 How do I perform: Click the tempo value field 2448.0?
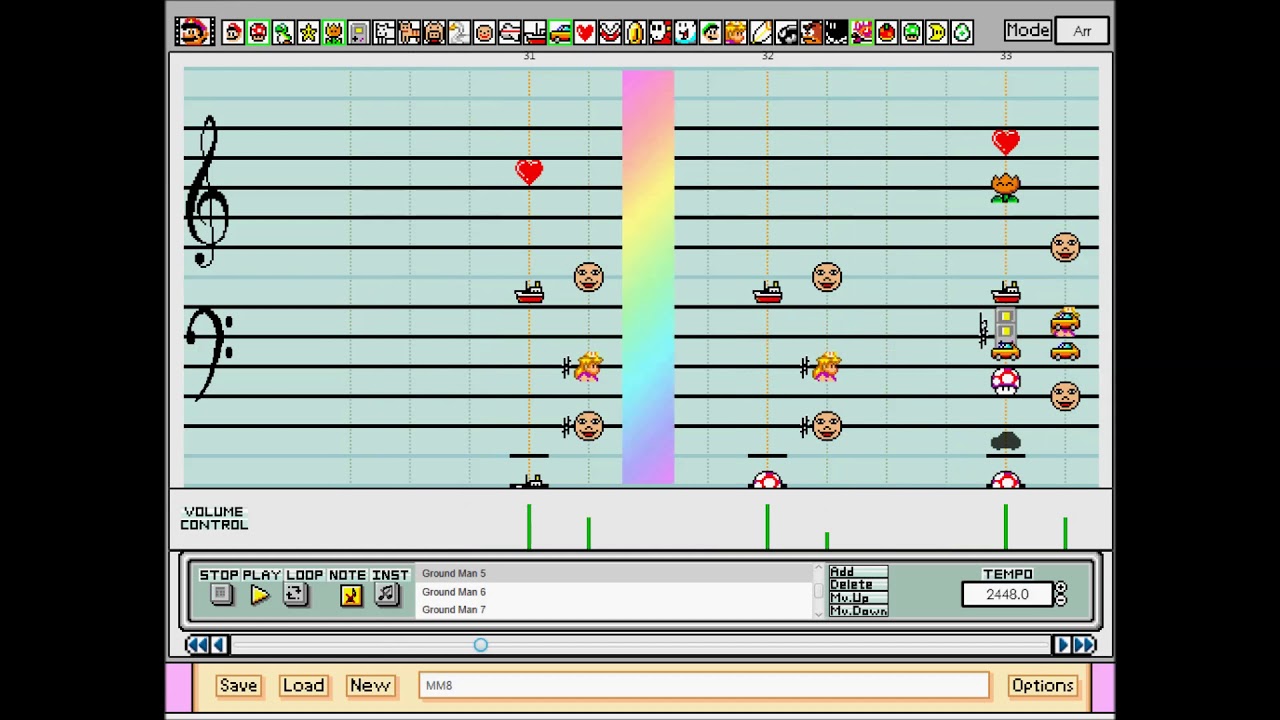[1007, 594]
